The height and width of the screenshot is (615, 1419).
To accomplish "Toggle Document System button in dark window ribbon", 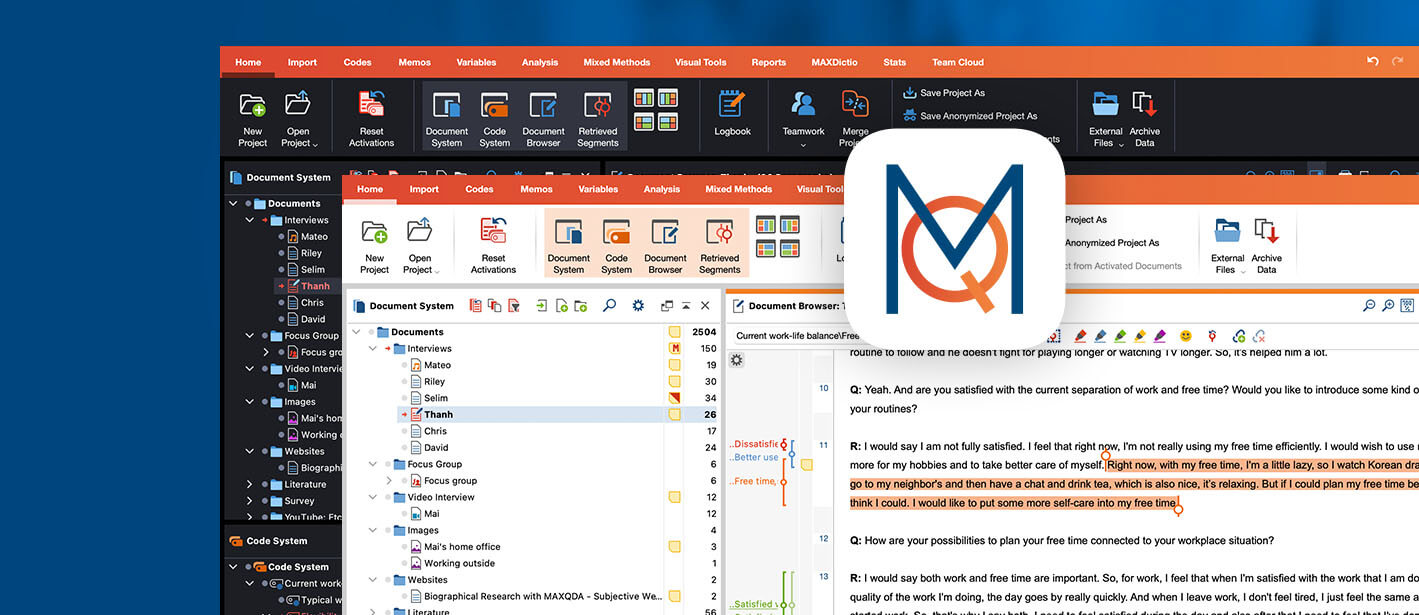I will pyautogui.click(x=446, y=118).
